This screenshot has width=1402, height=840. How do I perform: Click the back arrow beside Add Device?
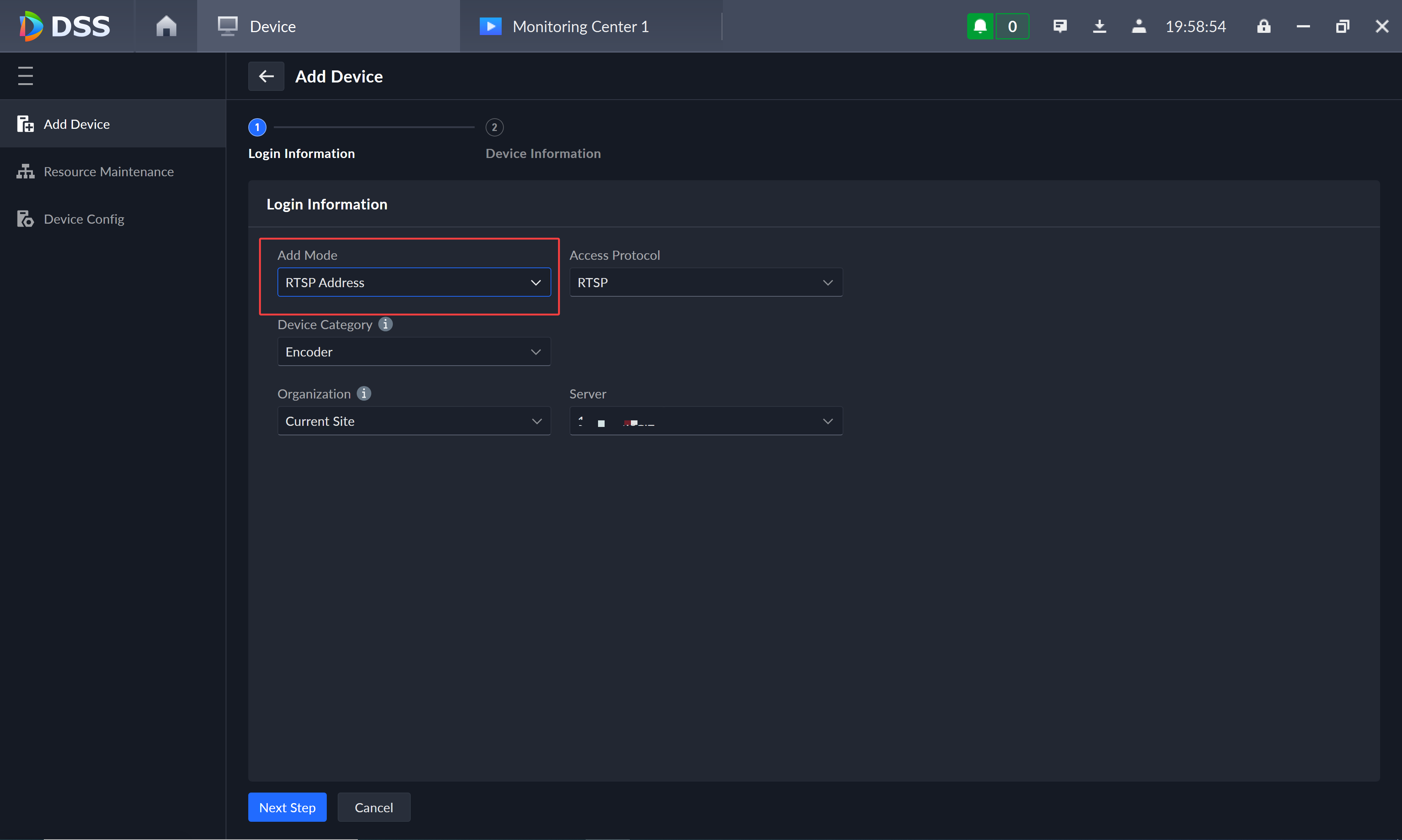coord(266,76)
